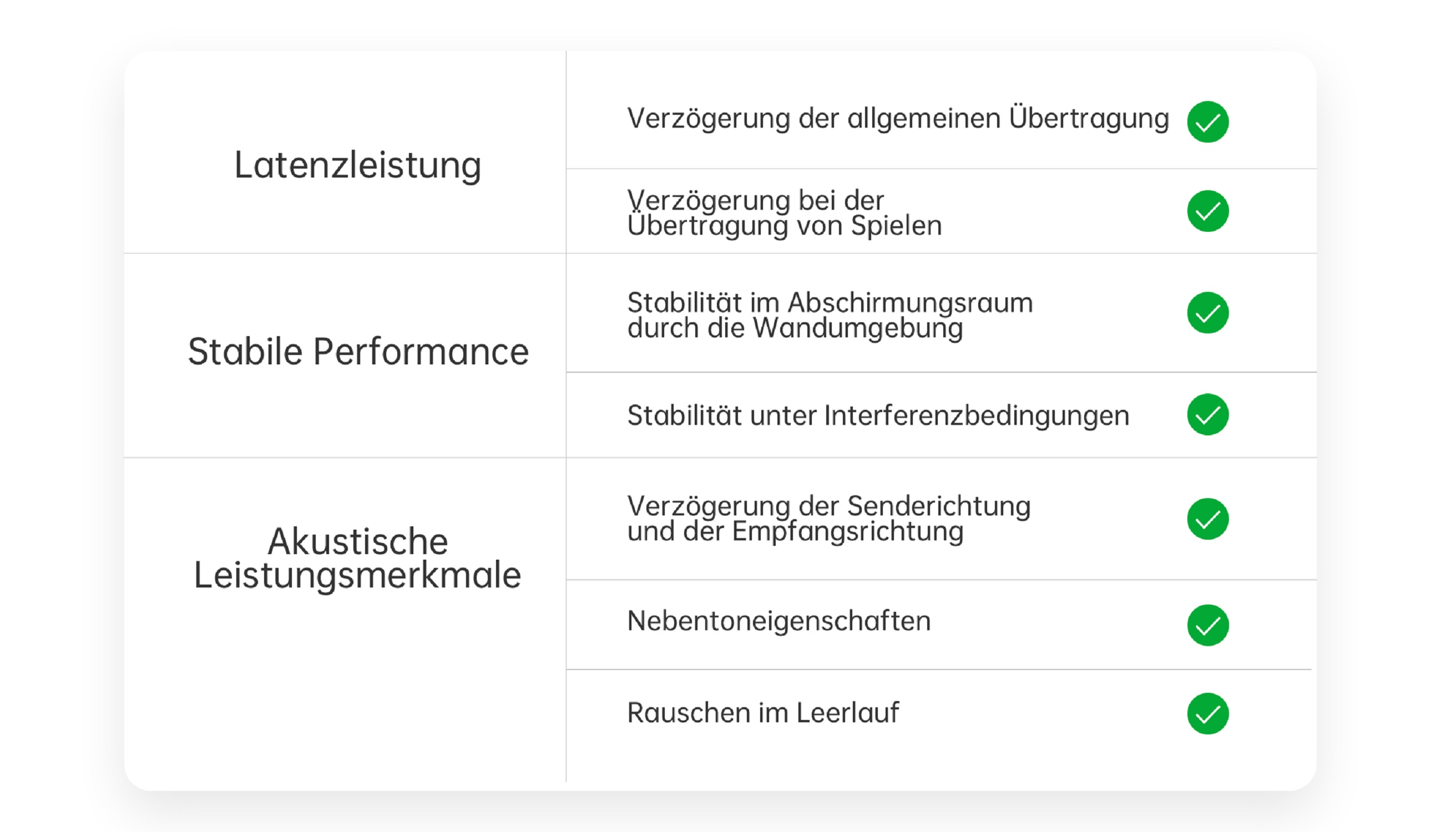Click the Akustische Leistungsmerkmale heading

[x=358, y=557]
